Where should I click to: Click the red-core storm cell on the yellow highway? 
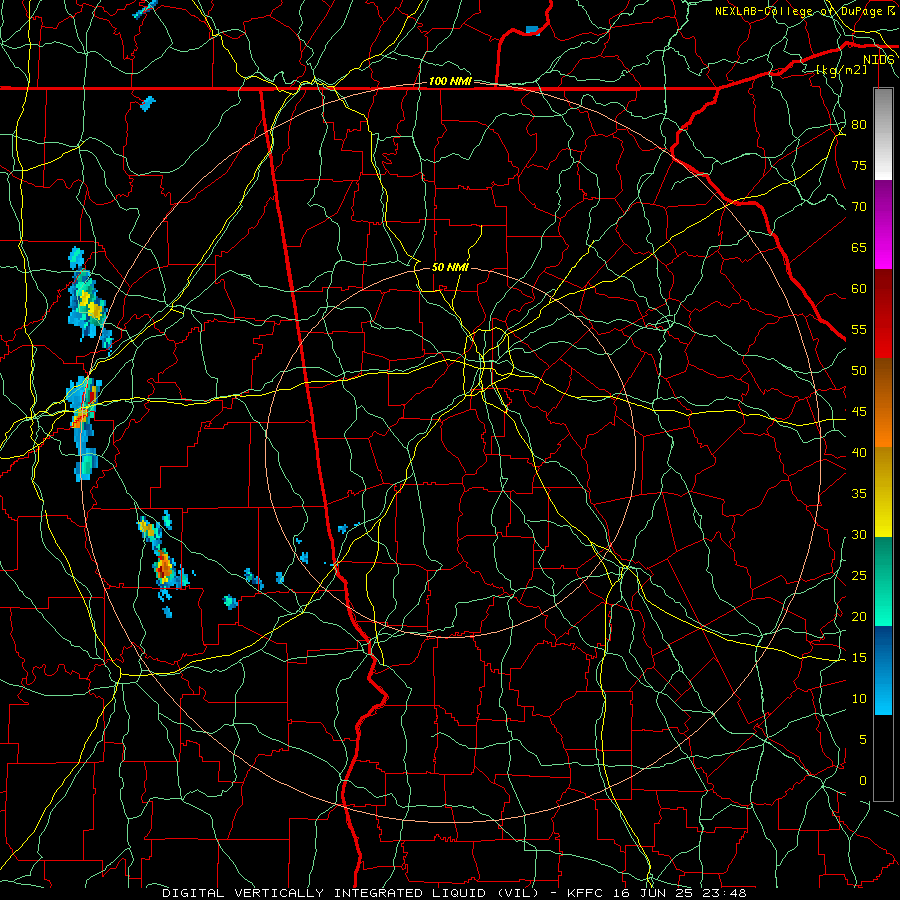point(84,428)
